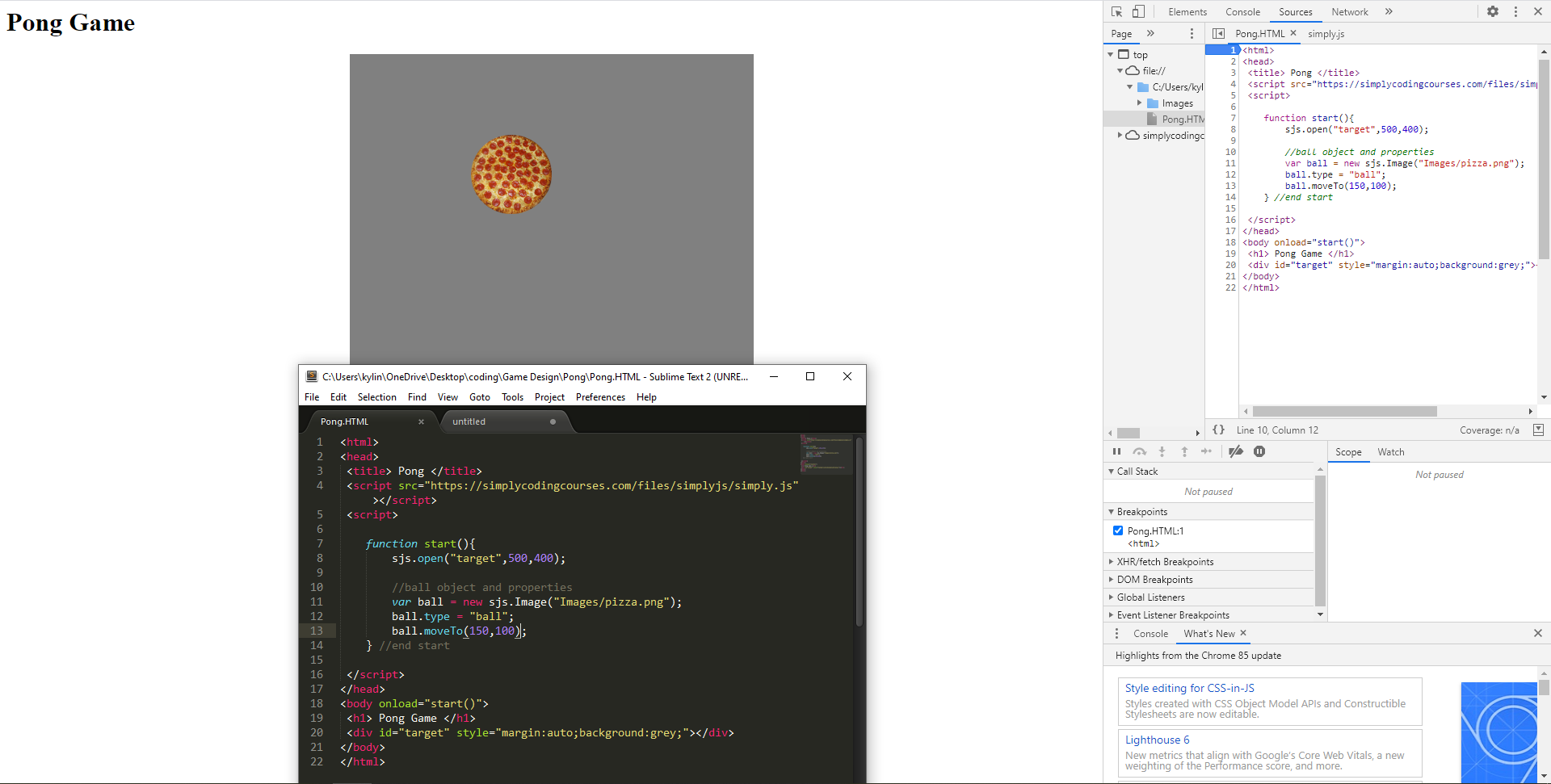Uncheck the Pong.HTML:1 breakpoint checkbox
The width and height of the screenshot is (1551, 784).
coord(1118,530)
